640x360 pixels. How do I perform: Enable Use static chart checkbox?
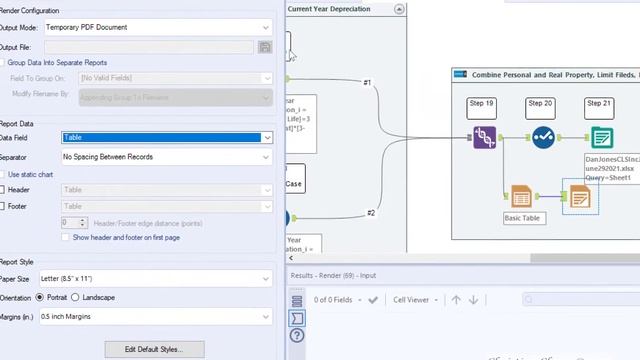(2, 174)
